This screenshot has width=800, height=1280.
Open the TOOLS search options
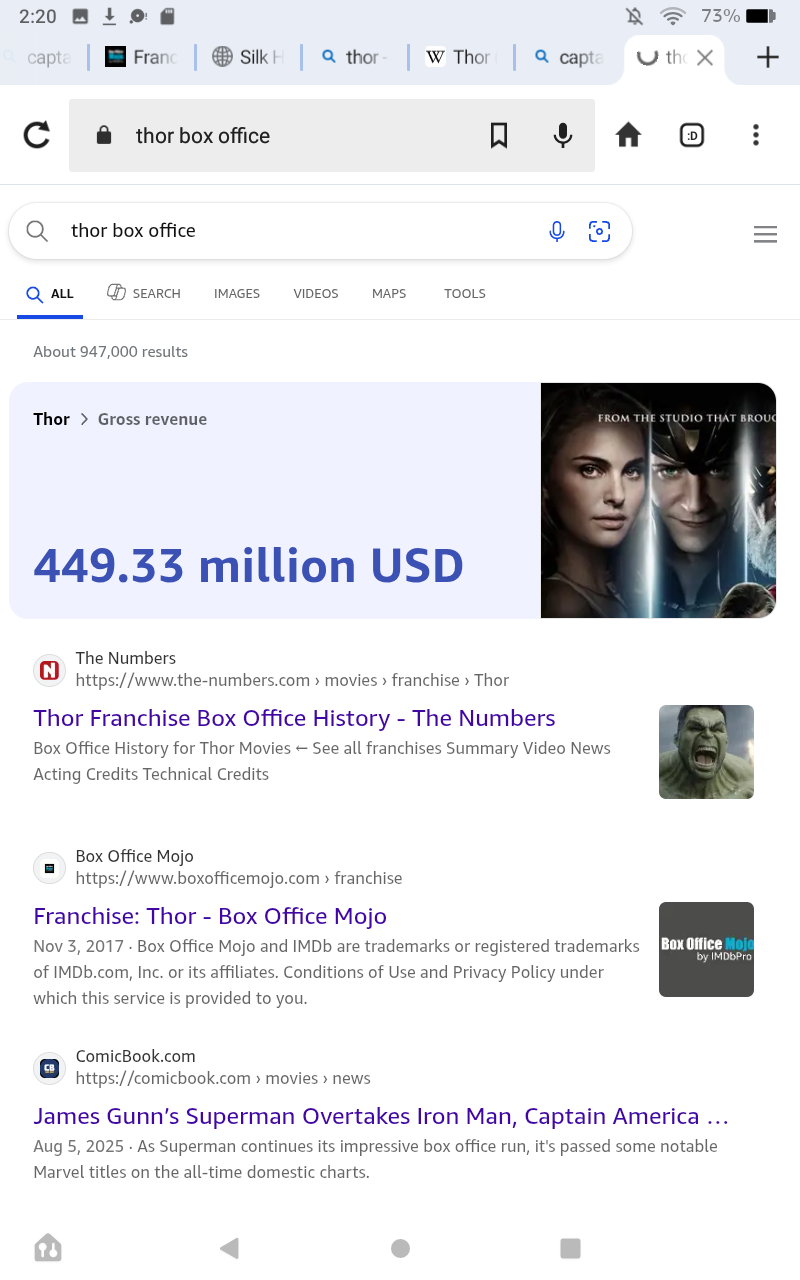(465, 294)
